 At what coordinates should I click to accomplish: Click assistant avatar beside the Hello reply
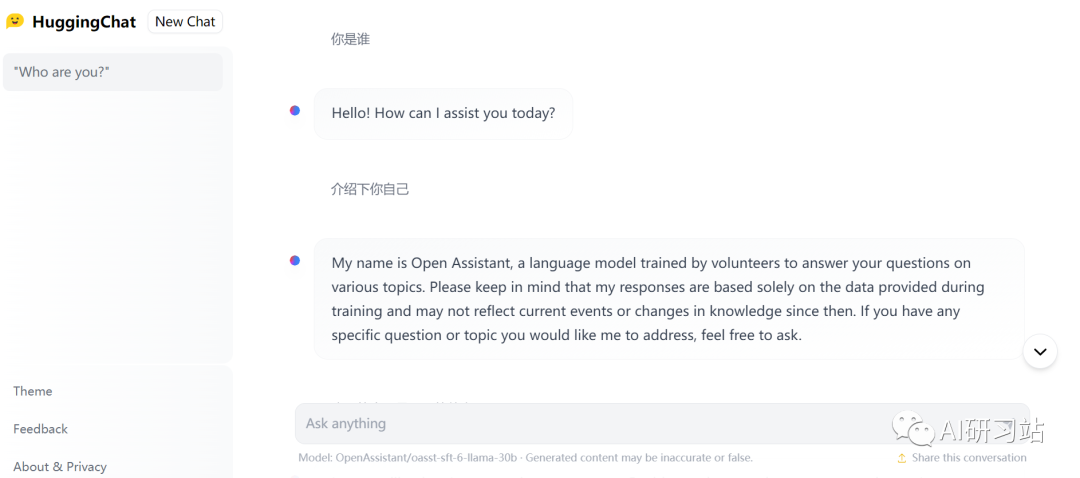tap(295, 110)
